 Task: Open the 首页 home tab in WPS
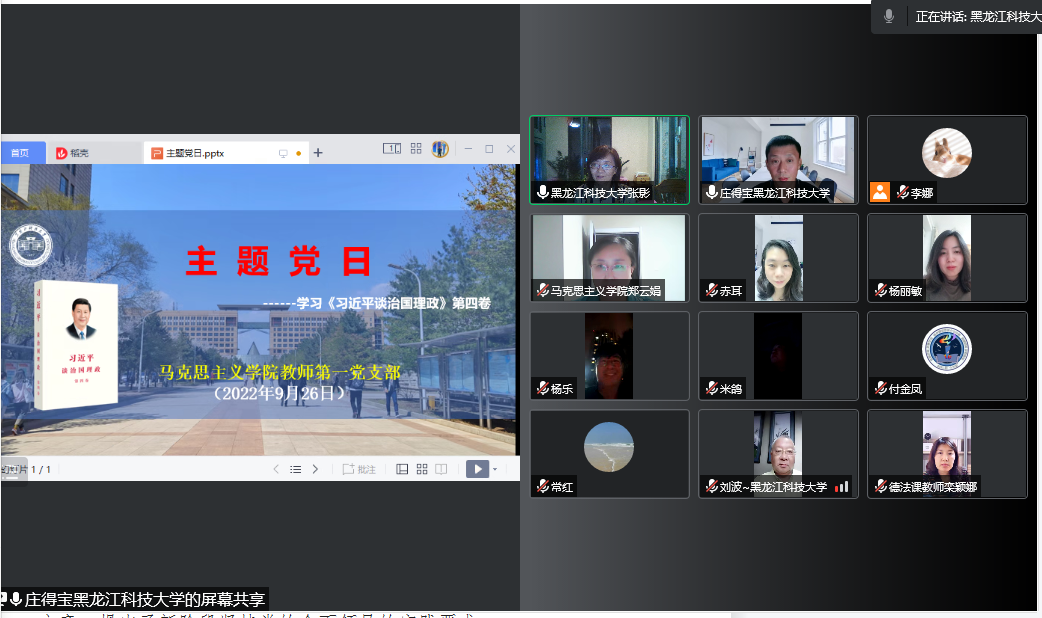(x=23, y=153)
